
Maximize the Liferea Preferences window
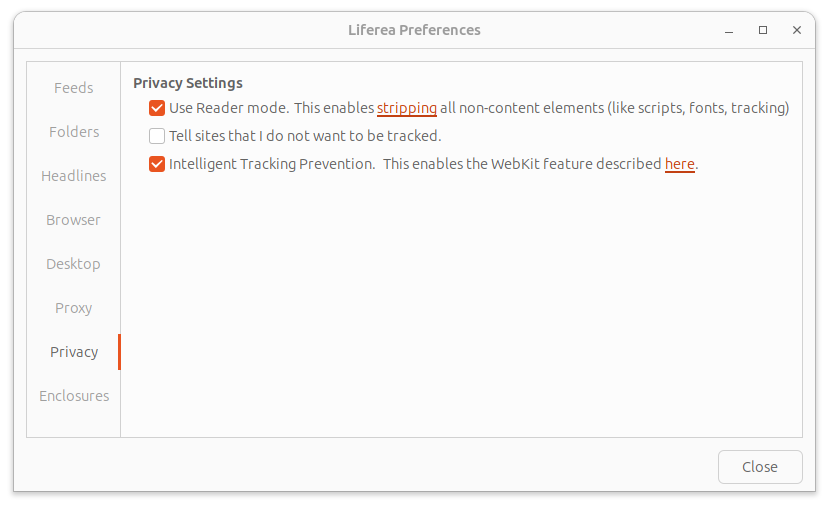(x=763, y=30)
